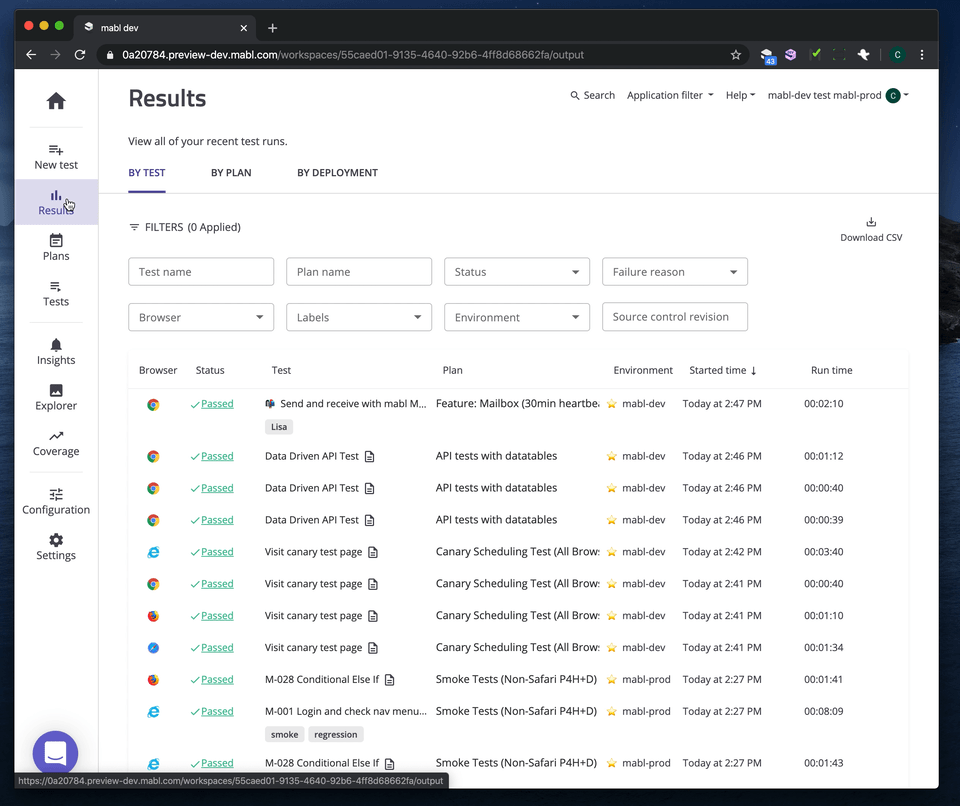Open the Tests sidebar item
The width and height of the screenshot is (960, 806).
click(56, 293)
